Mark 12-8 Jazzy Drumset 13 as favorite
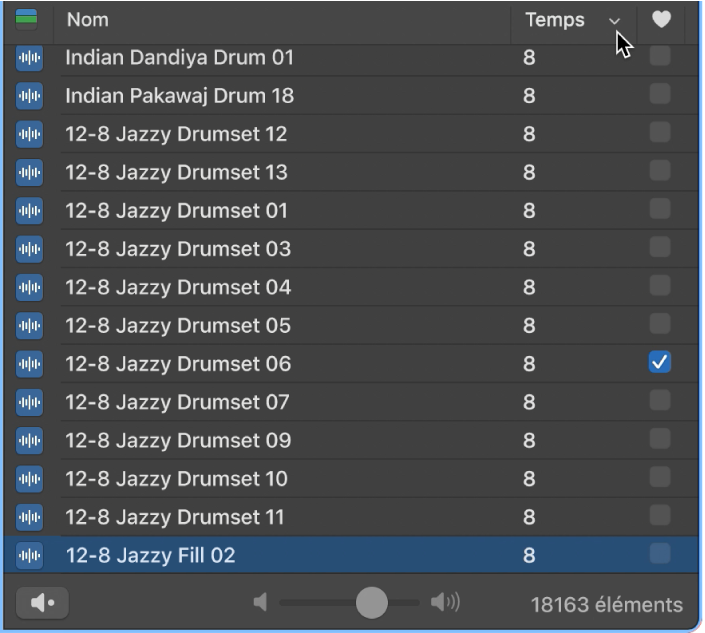 coord(660,172)
